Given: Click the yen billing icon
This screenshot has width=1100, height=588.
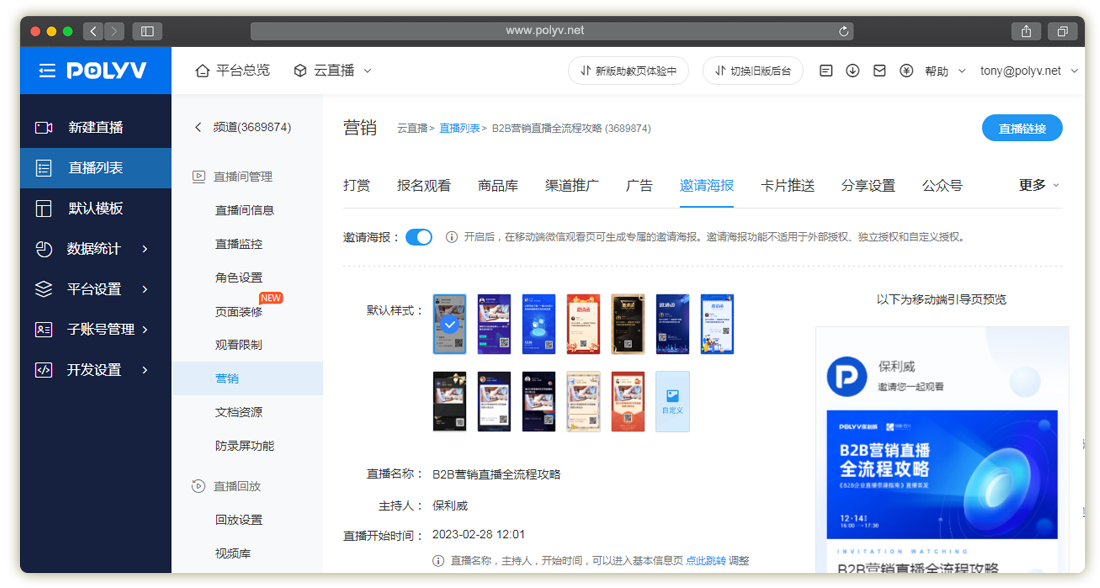Looking at the screenshot, I should click(x=906, y=71).
